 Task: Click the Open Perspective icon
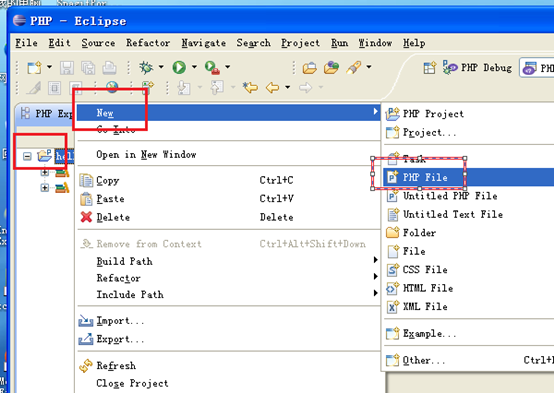[x=430, y=68]
